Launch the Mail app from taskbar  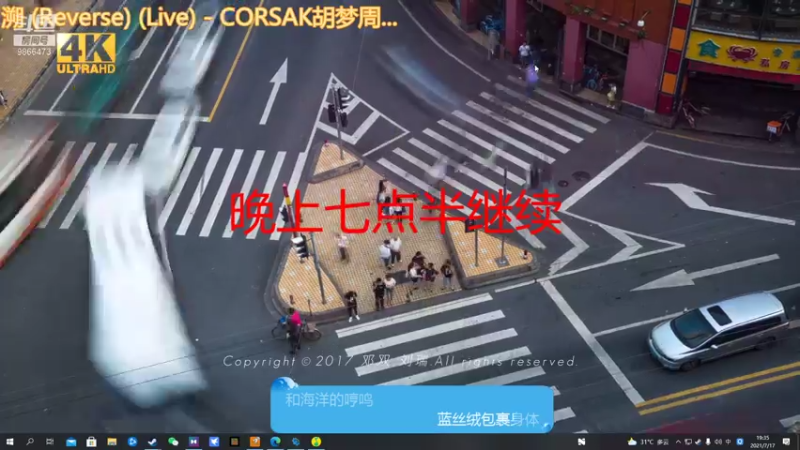(71, 442)
